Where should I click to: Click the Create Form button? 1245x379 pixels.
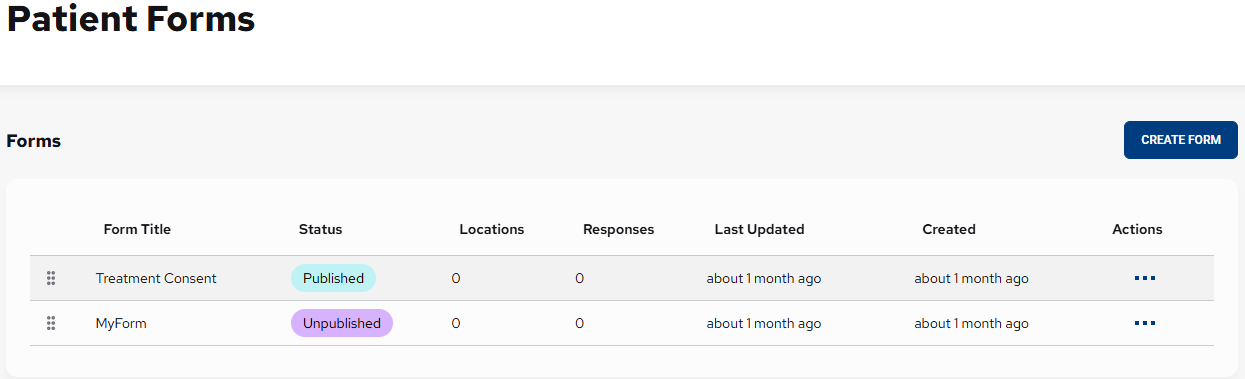1181,140
